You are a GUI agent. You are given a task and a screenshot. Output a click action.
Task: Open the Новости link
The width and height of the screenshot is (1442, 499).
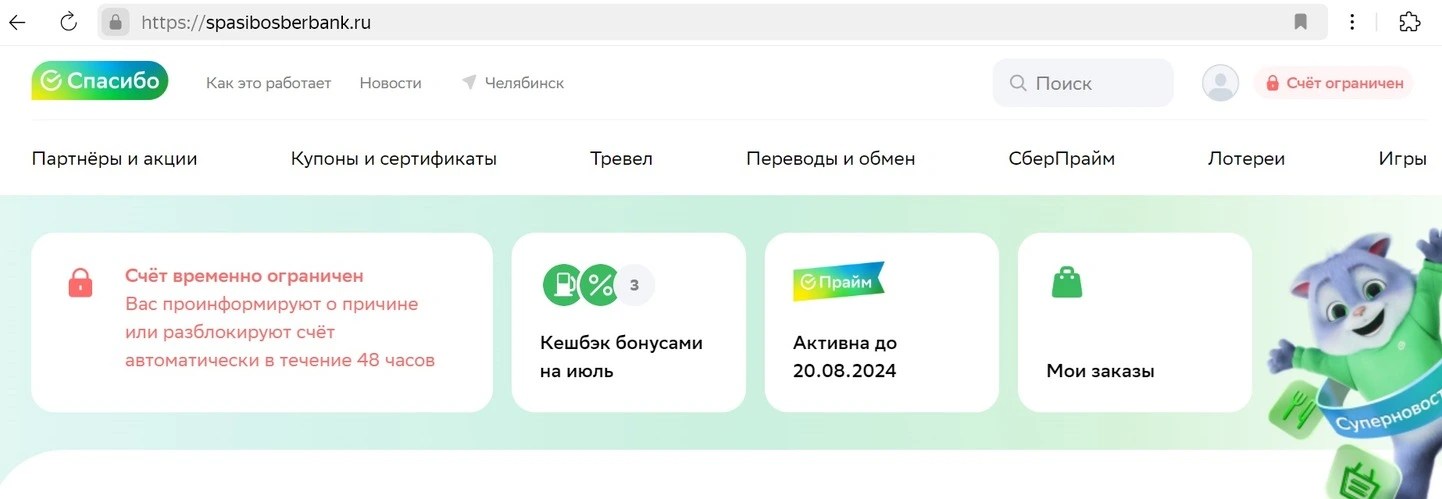(x=390, y=83)
